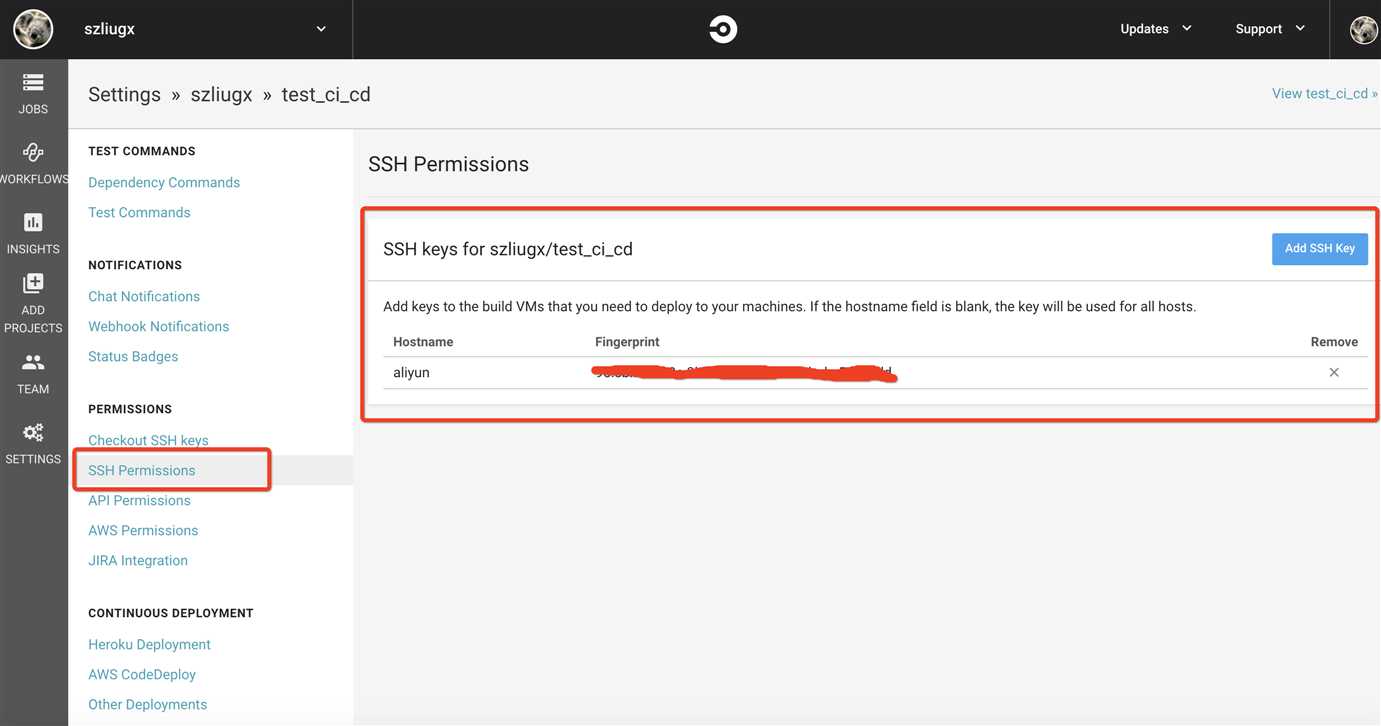
Task: Open API Permissions page
Action: [139, 500]
